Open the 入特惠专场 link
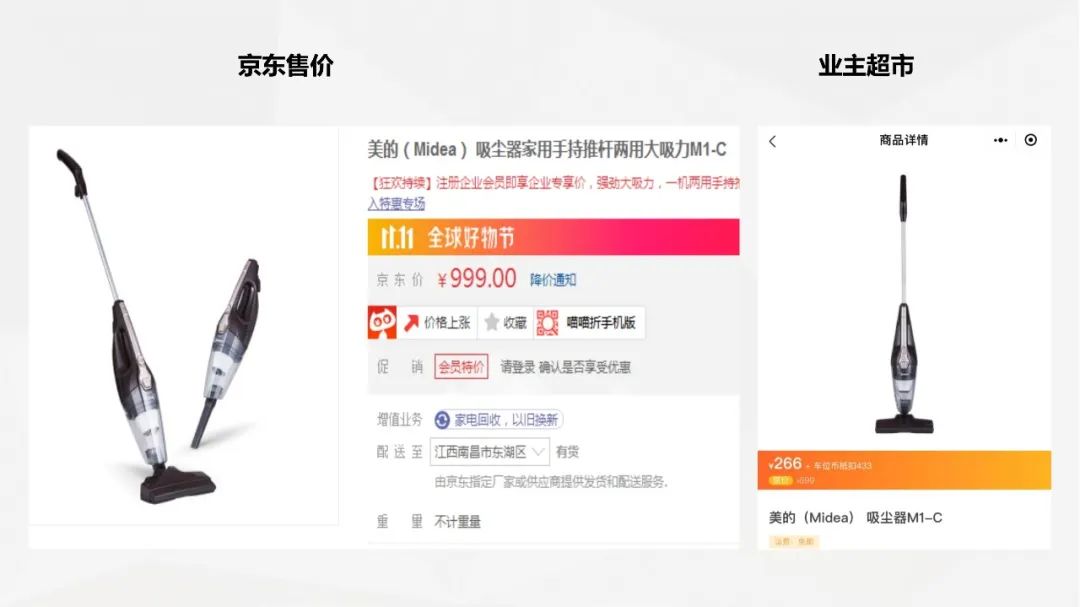Image resolution: width=1080 pixels, height=607 pixels. point(396,203)
